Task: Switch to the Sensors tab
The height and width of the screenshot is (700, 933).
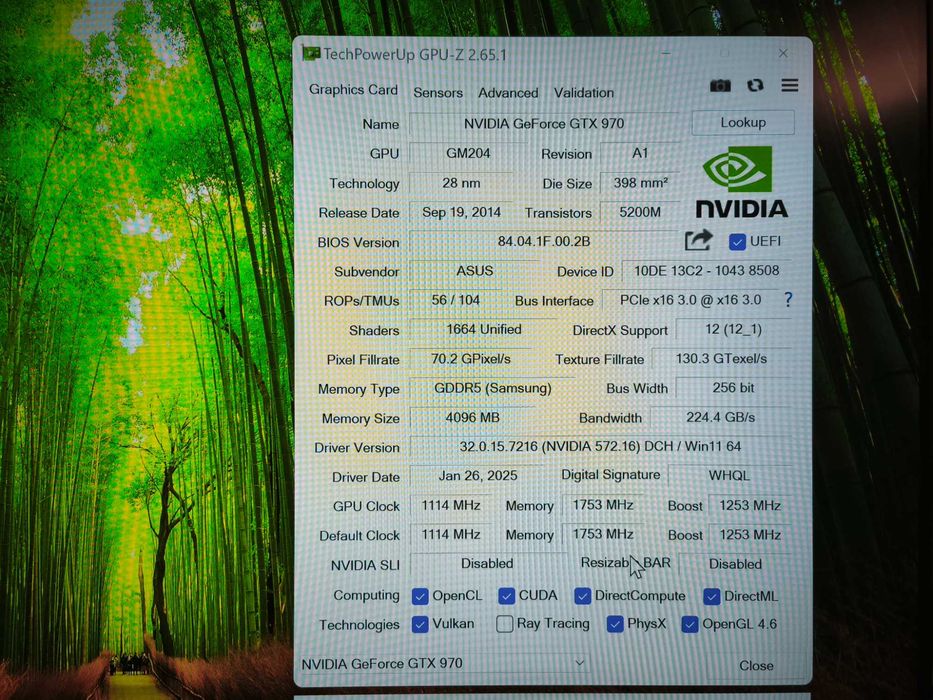Action: click(x=438, y=93)
